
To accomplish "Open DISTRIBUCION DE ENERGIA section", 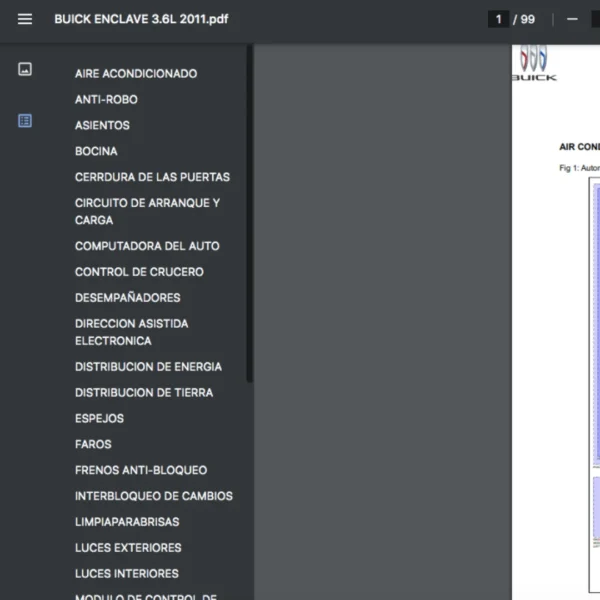I will pos(148,367).
